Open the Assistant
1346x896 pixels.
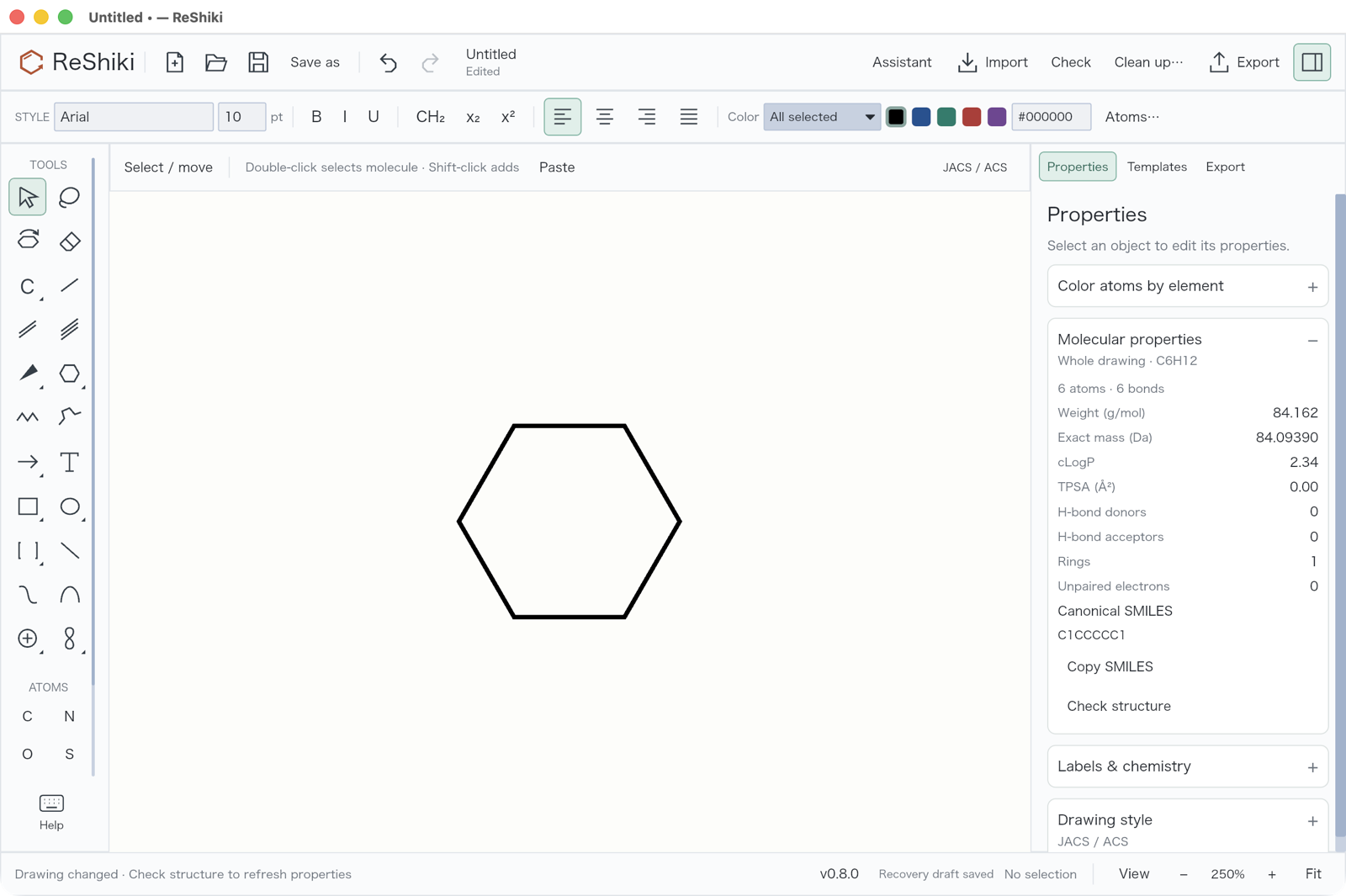tap(902, 62)
